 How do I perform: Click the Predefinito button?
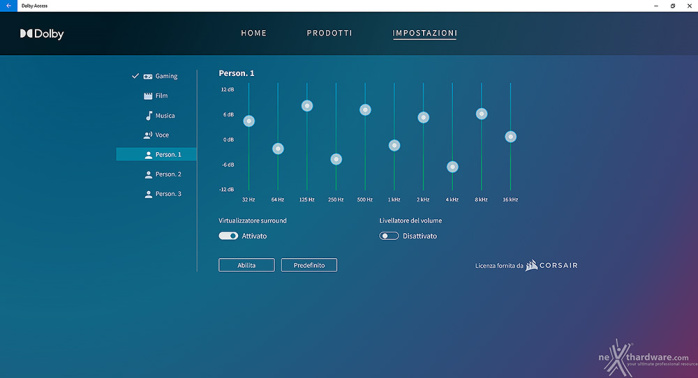(x=309, y=265)
